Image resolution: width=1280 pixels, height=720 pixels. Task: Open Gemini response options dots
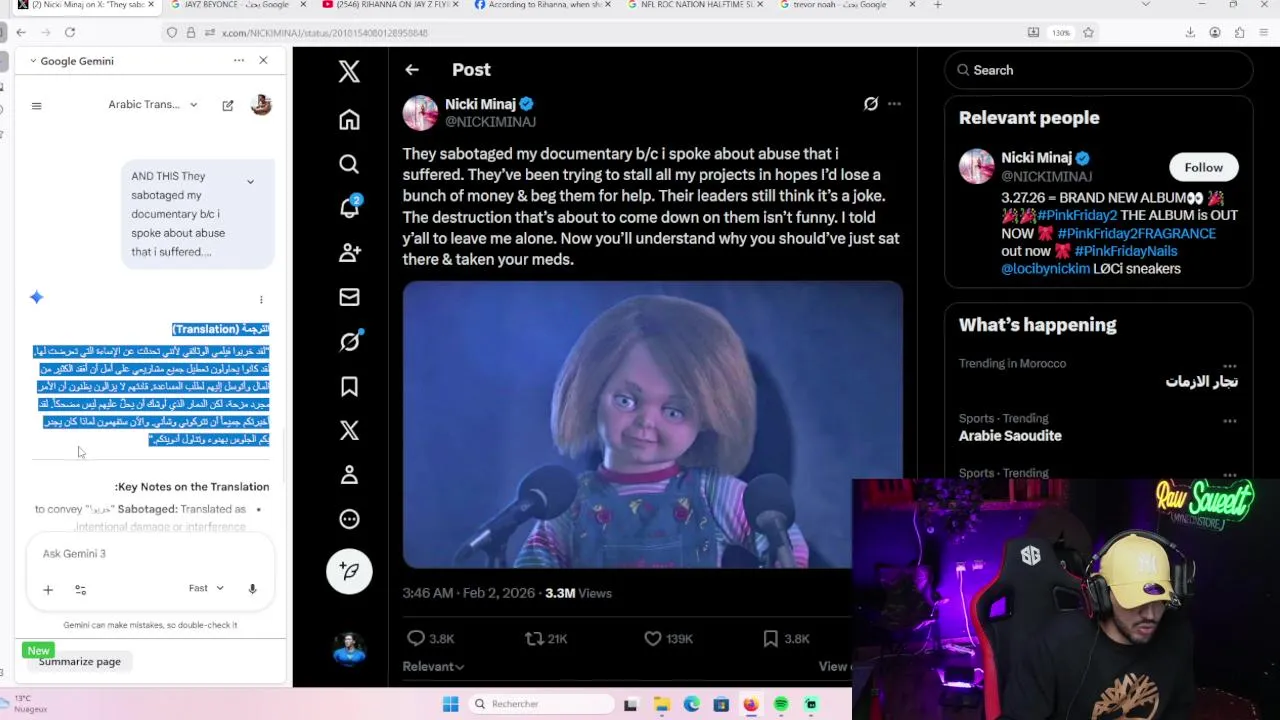pos(261,299)
